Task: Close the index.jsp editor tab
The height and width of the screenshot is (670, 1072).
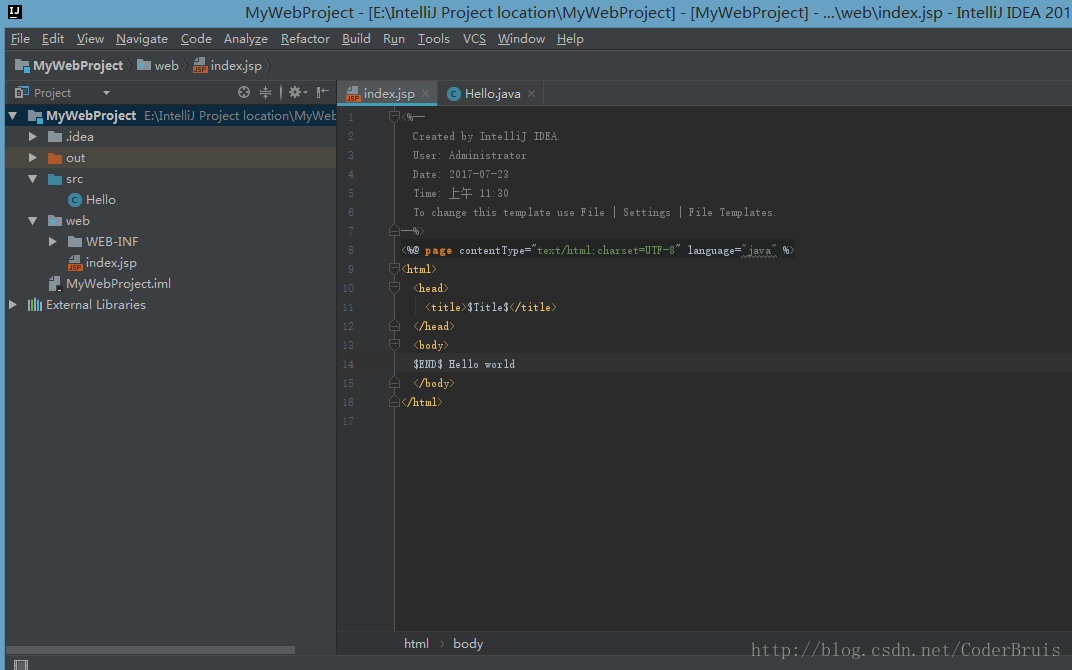Action: pyautogui.click(x=425, y=93)
